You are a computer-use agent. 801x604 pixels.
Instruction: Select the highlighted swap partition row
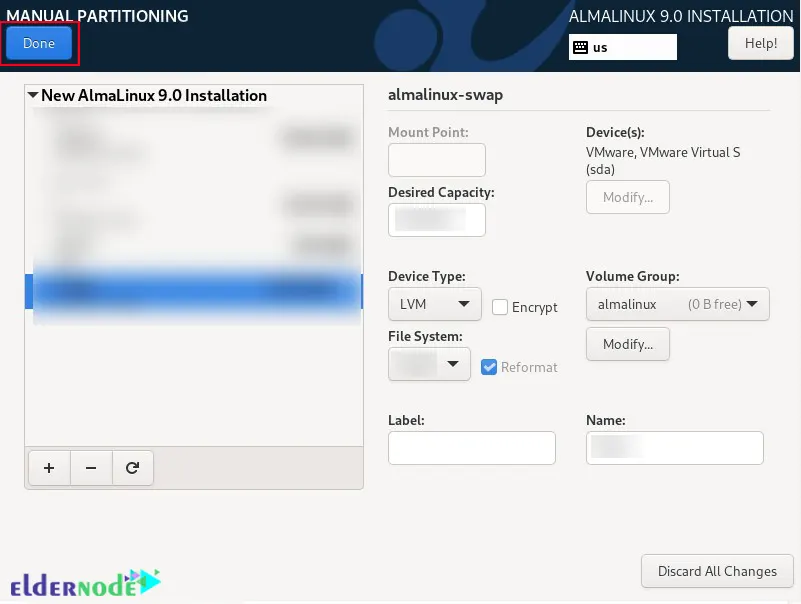[194, 291]
